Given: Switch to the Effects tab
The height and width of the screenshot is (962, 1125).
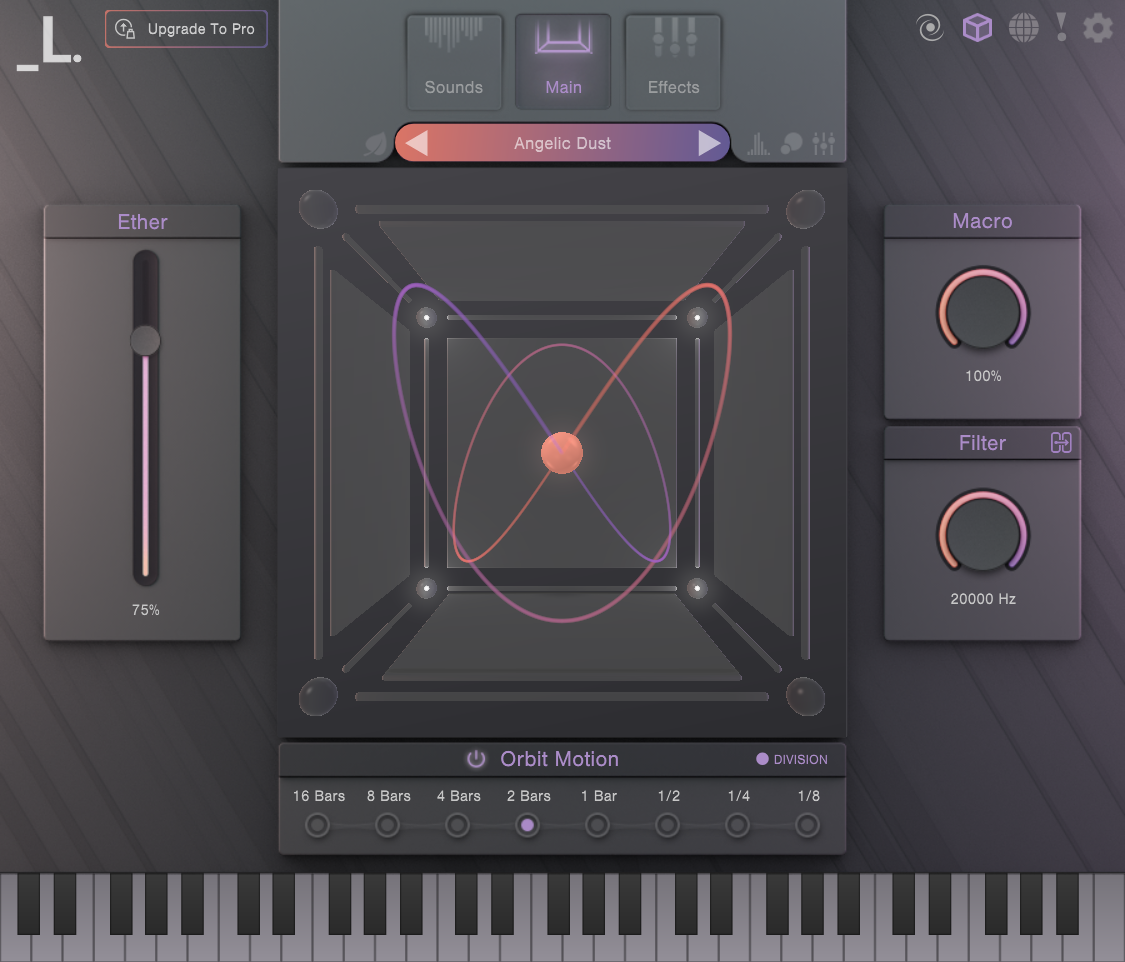Looking at the screenshot, I should click(x=673, y=62).
